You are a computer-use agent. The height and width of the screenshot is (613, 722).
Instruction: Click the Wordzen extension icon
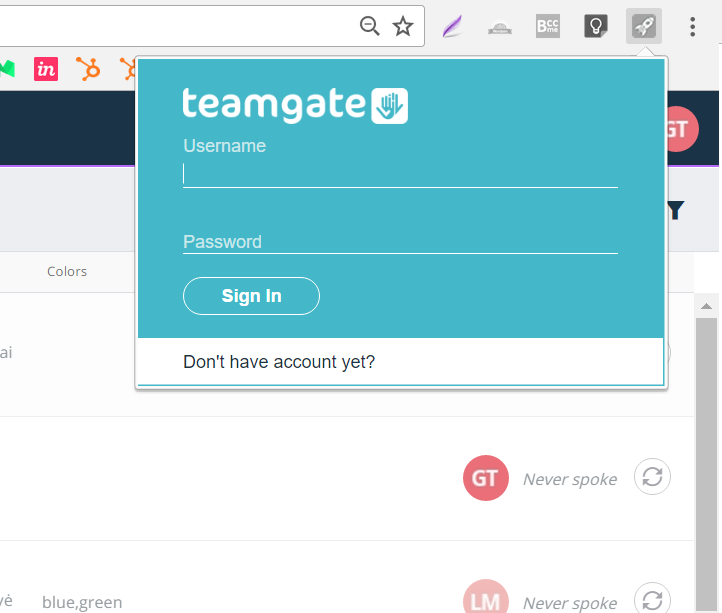coord(500,28)
